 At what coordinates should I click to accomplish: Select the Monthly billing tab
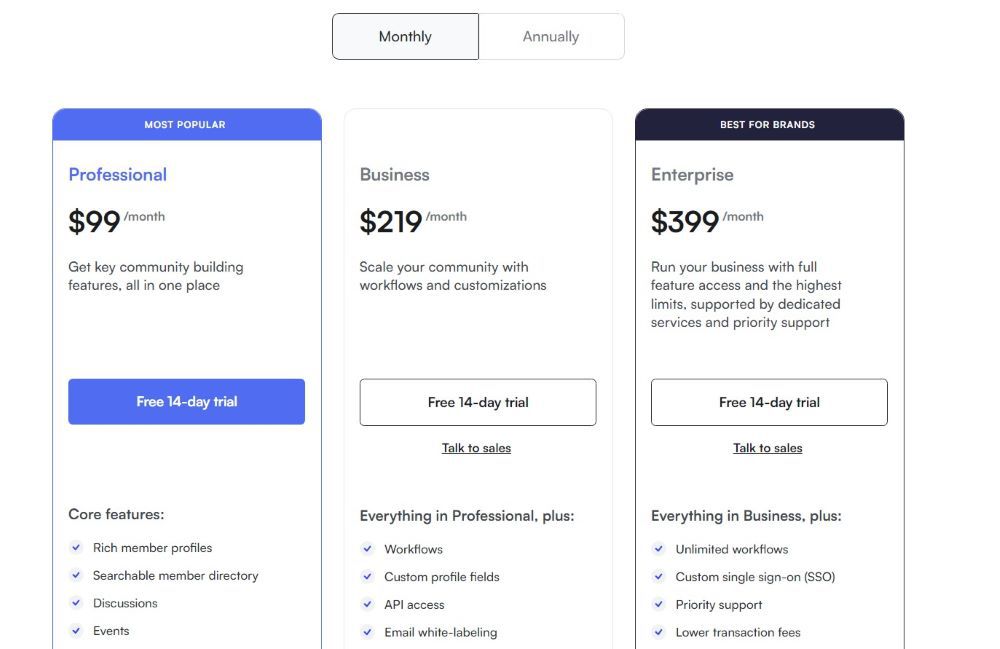click(405, 36)
